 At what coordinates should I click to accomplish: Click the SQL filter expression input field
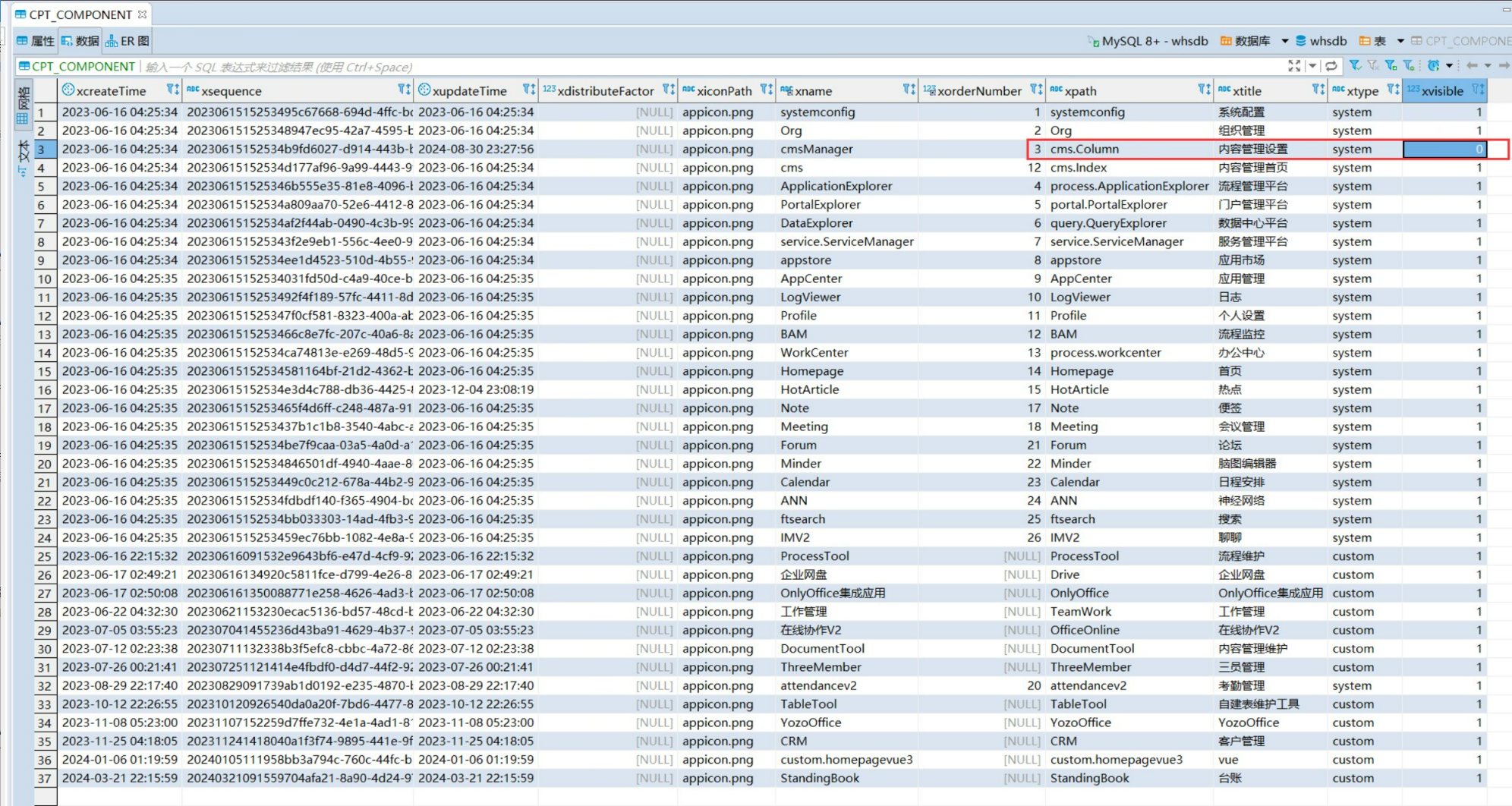683,67
